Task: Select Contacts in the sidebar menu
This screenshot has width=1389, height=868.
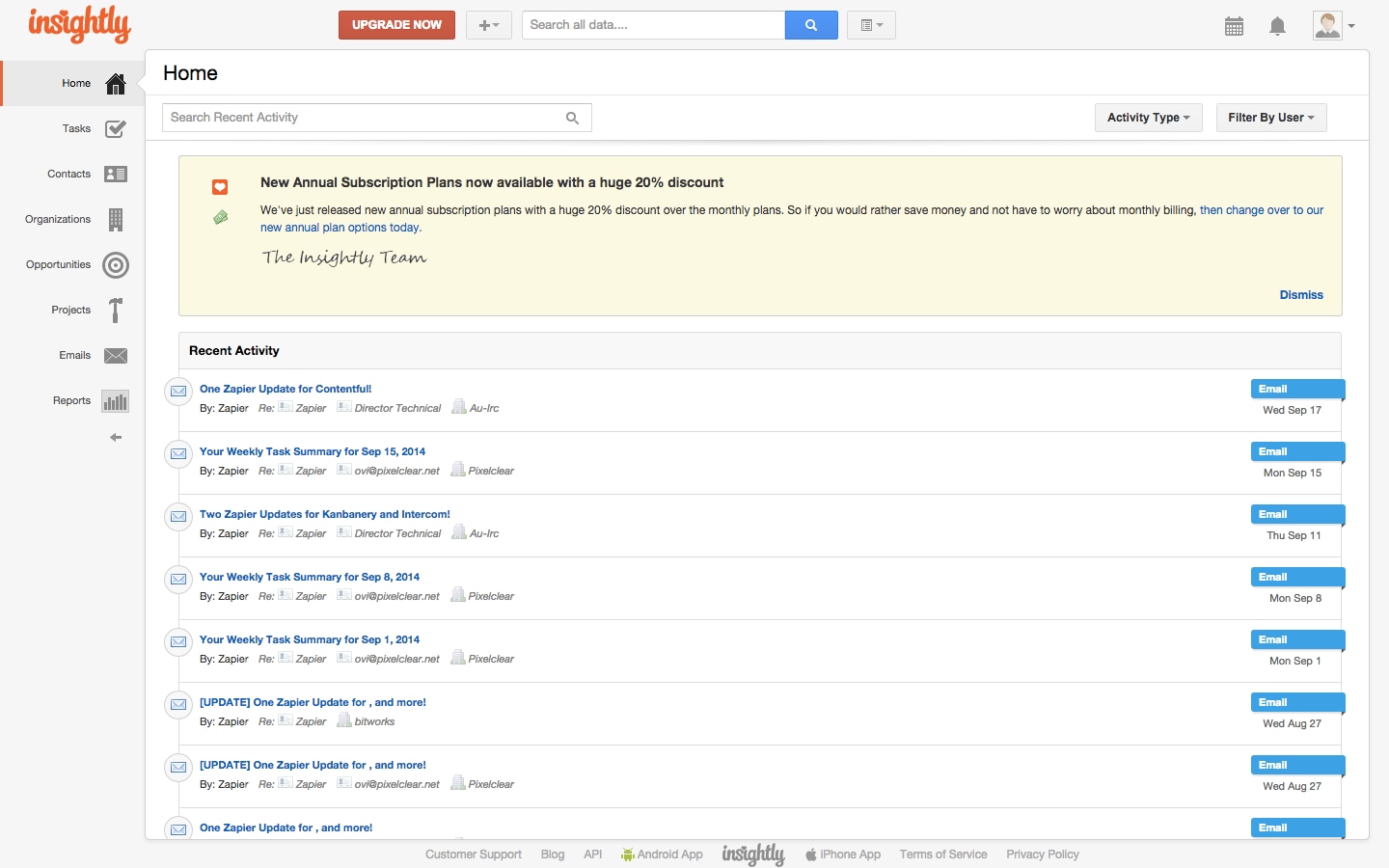Action: point(68,175)
